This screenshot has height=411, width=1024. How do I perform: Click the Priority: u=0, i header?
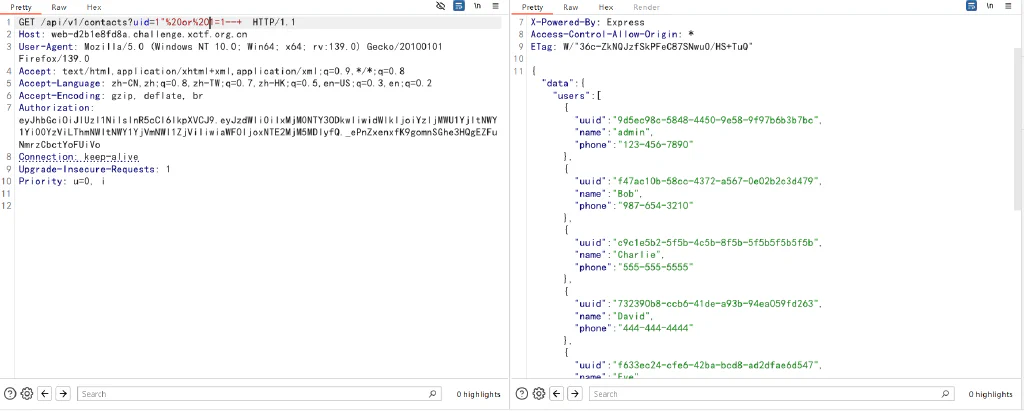coord(61,181)
